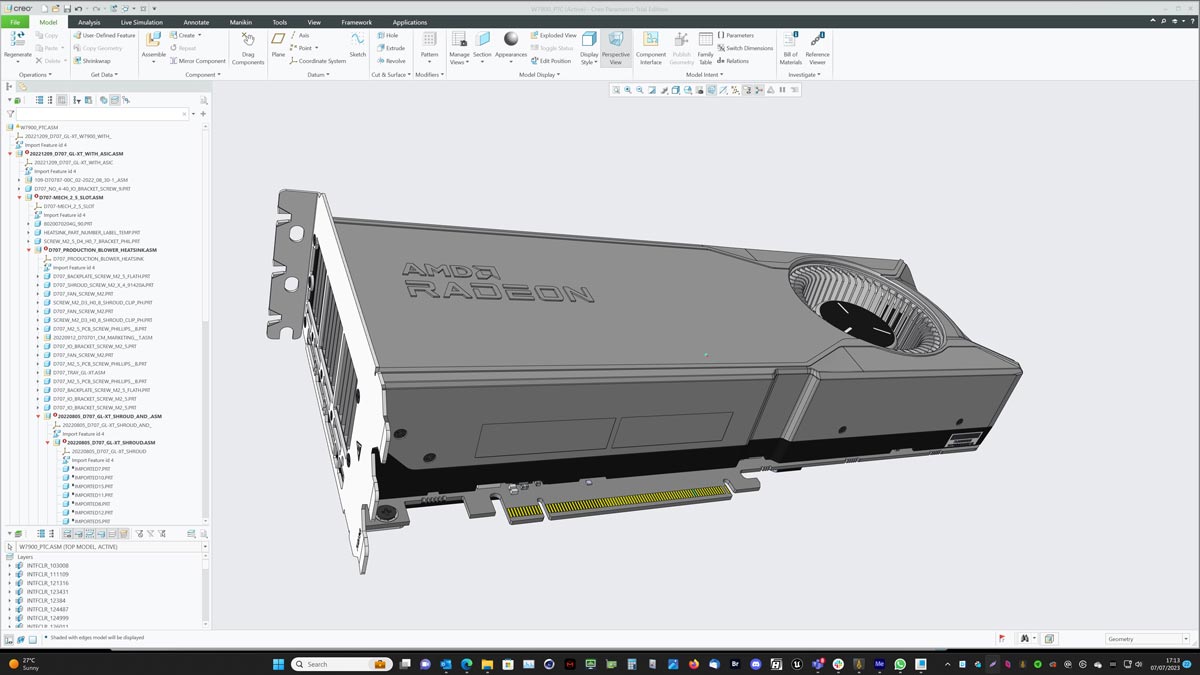Open the weather widget on taskbar

(25, 664)
